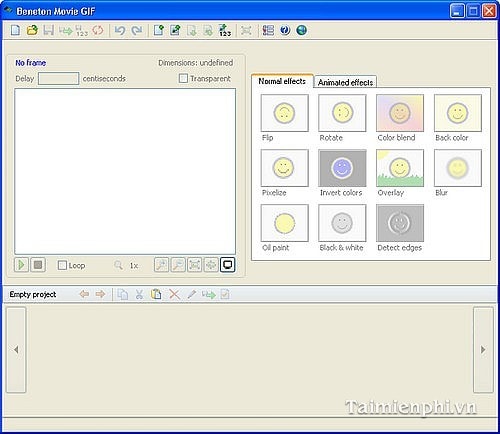This screenshot has width=500, height=434.
Task: Edit frame with the pencil icon
Action: 192,294
